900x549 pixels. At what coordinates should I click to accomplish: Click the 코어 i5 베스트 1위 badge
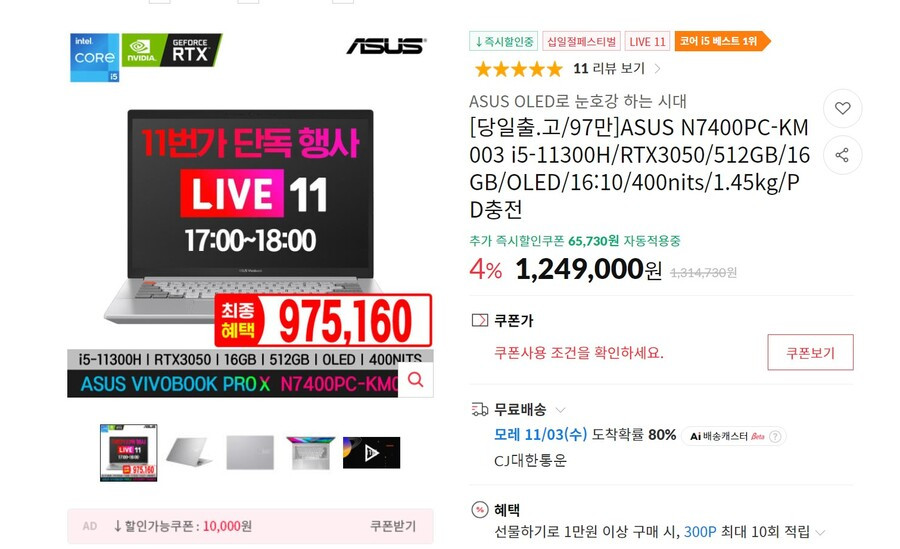coord(722,41)
